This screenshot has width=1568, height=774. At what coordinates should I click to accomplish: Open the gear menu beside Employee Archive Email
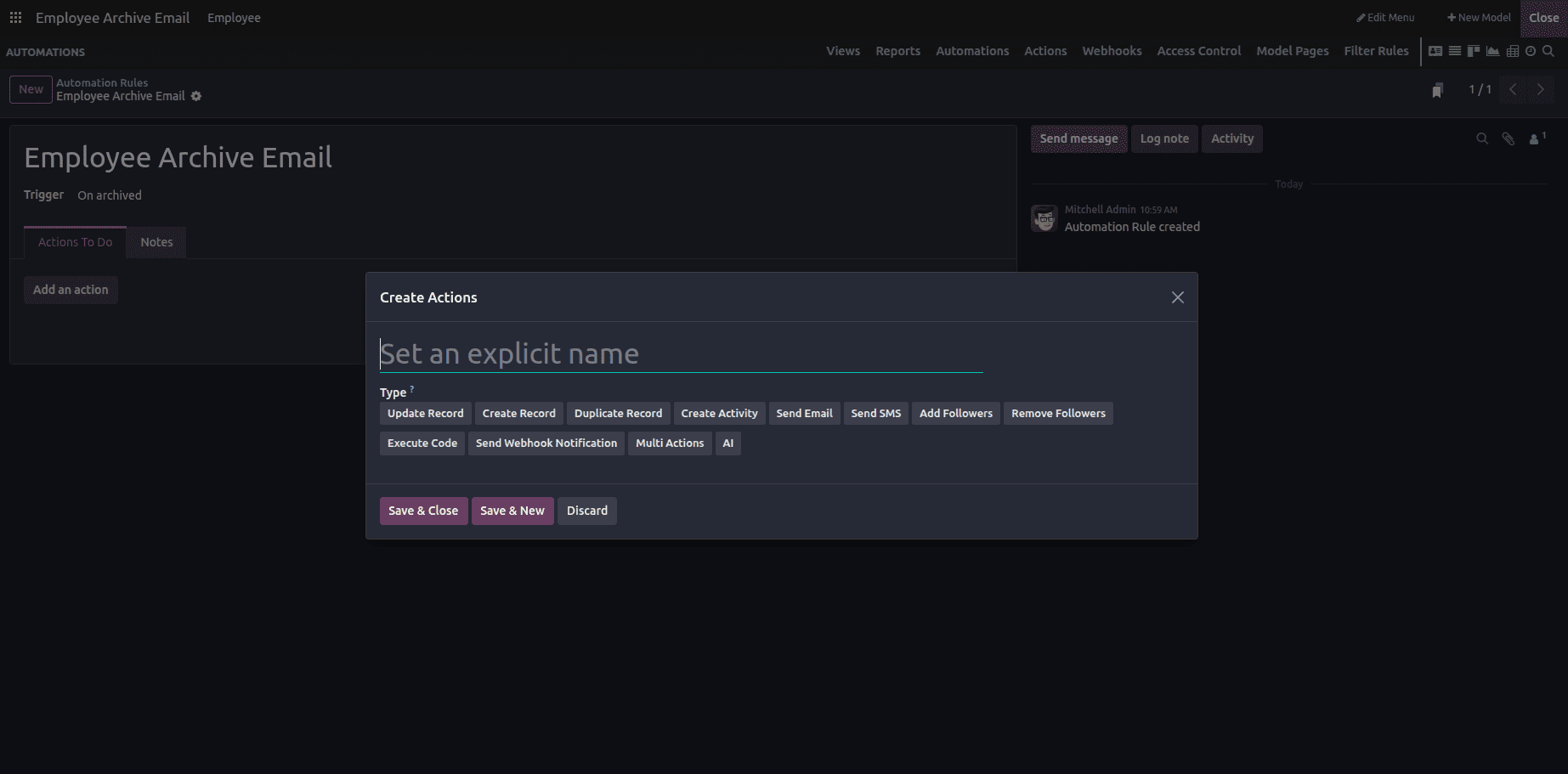[x=196, y=96]
